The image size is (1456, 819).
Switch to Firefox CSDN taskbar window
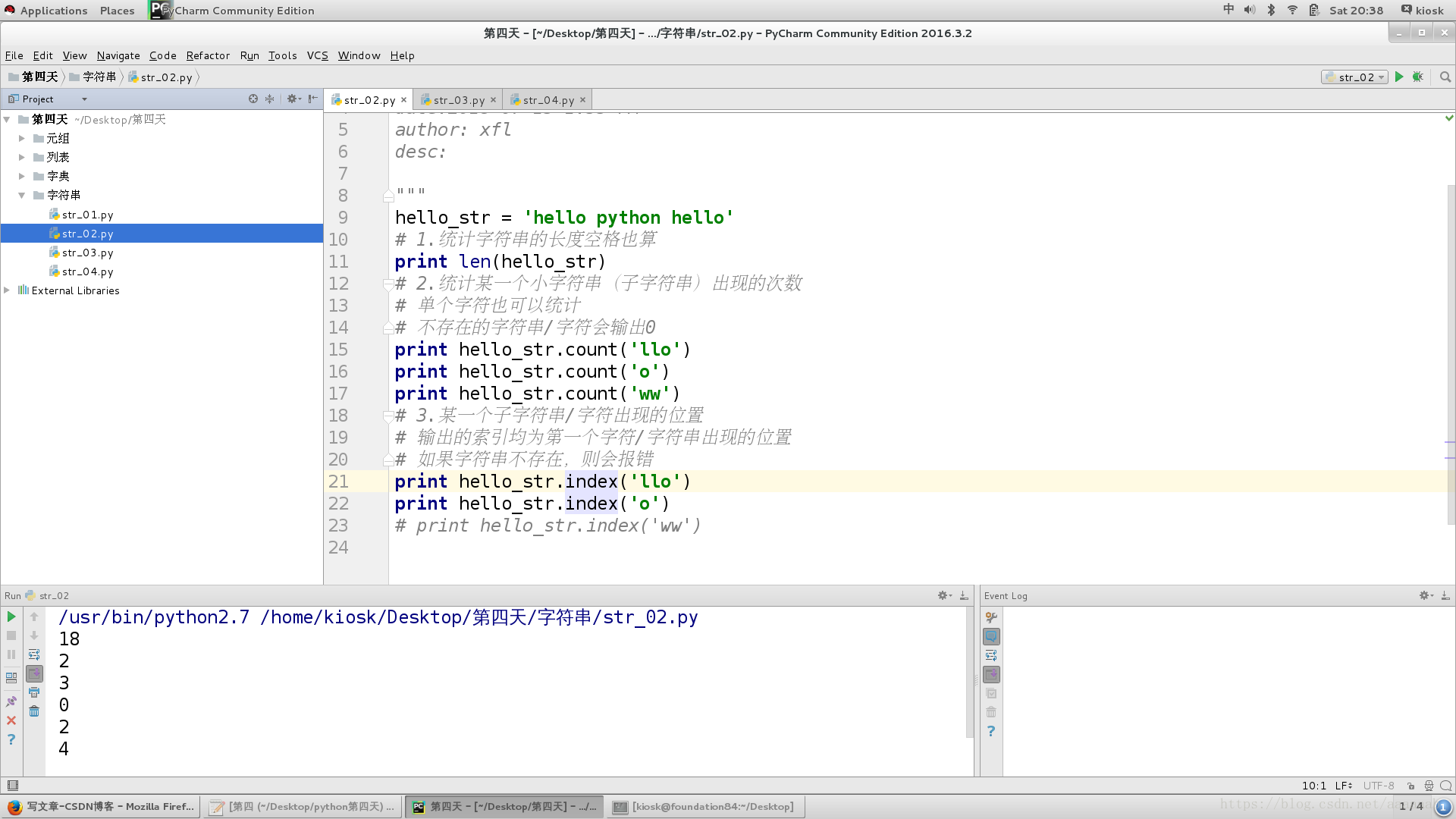(102, 806)
